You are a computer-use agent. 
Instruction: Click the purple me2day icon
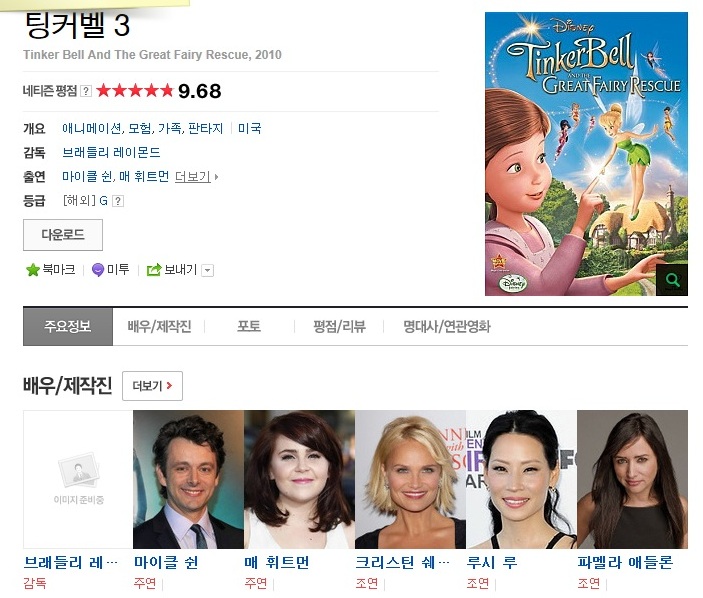[98, 270]
